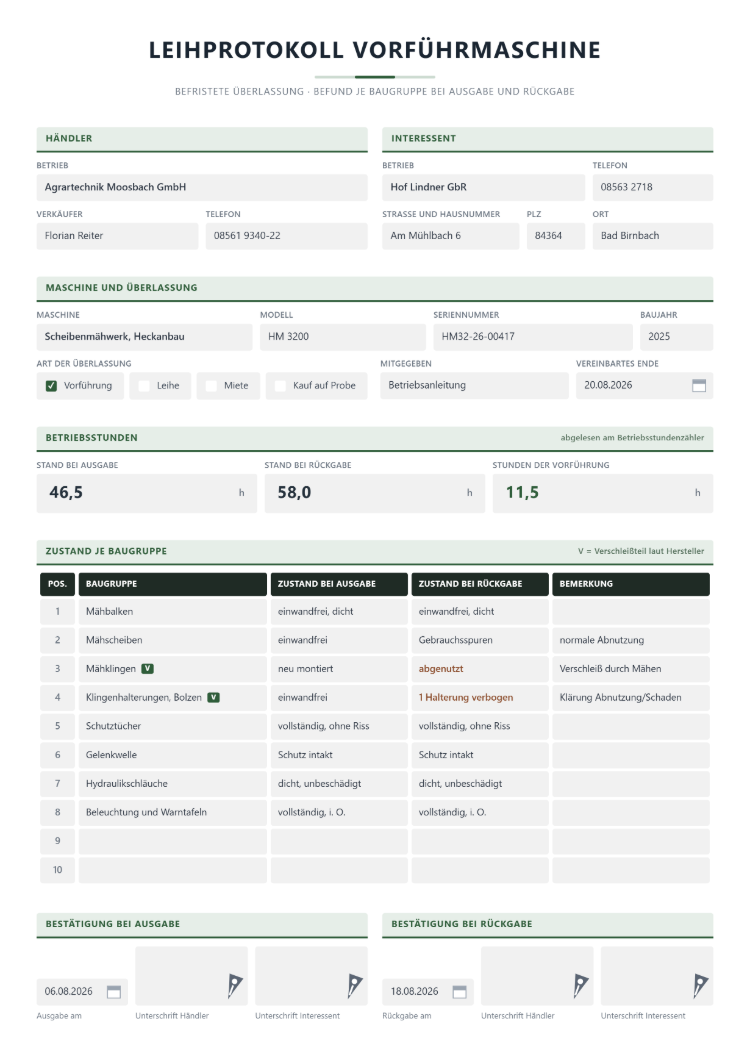Click Ausgabe cell dicht, unbeschädigt

(x=339, y=784)
